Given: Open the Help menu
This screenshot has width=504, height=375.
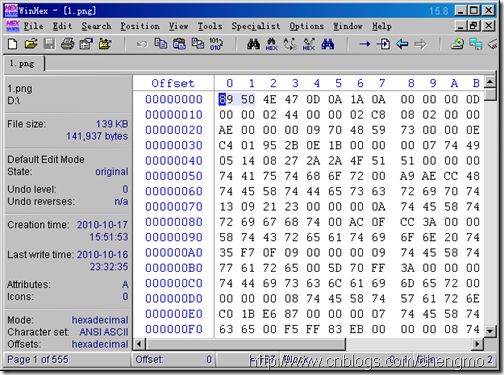Looking at the screenshot, I should coord(382,26).
